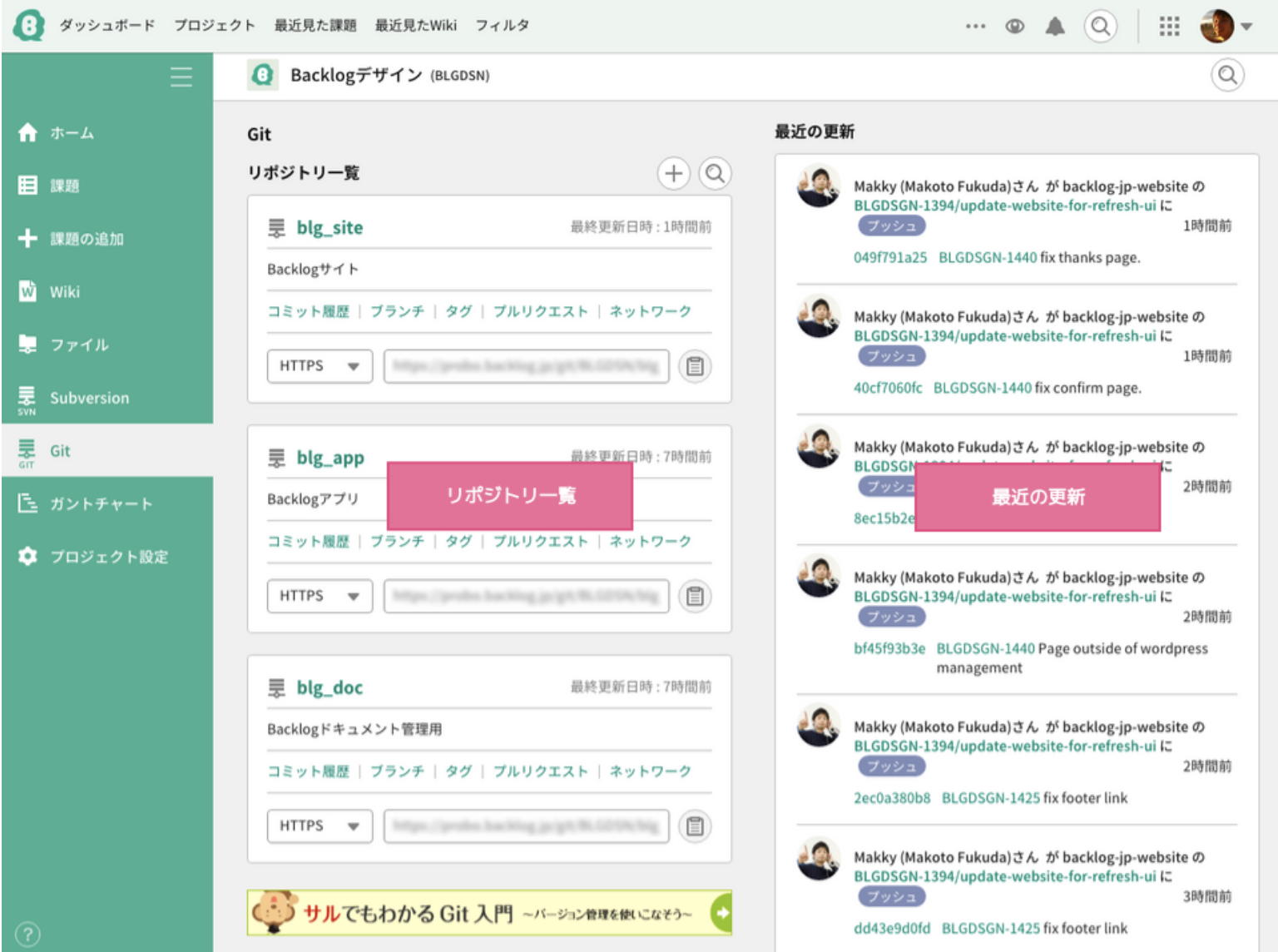Open commit dd43e9d0fd

892,928
